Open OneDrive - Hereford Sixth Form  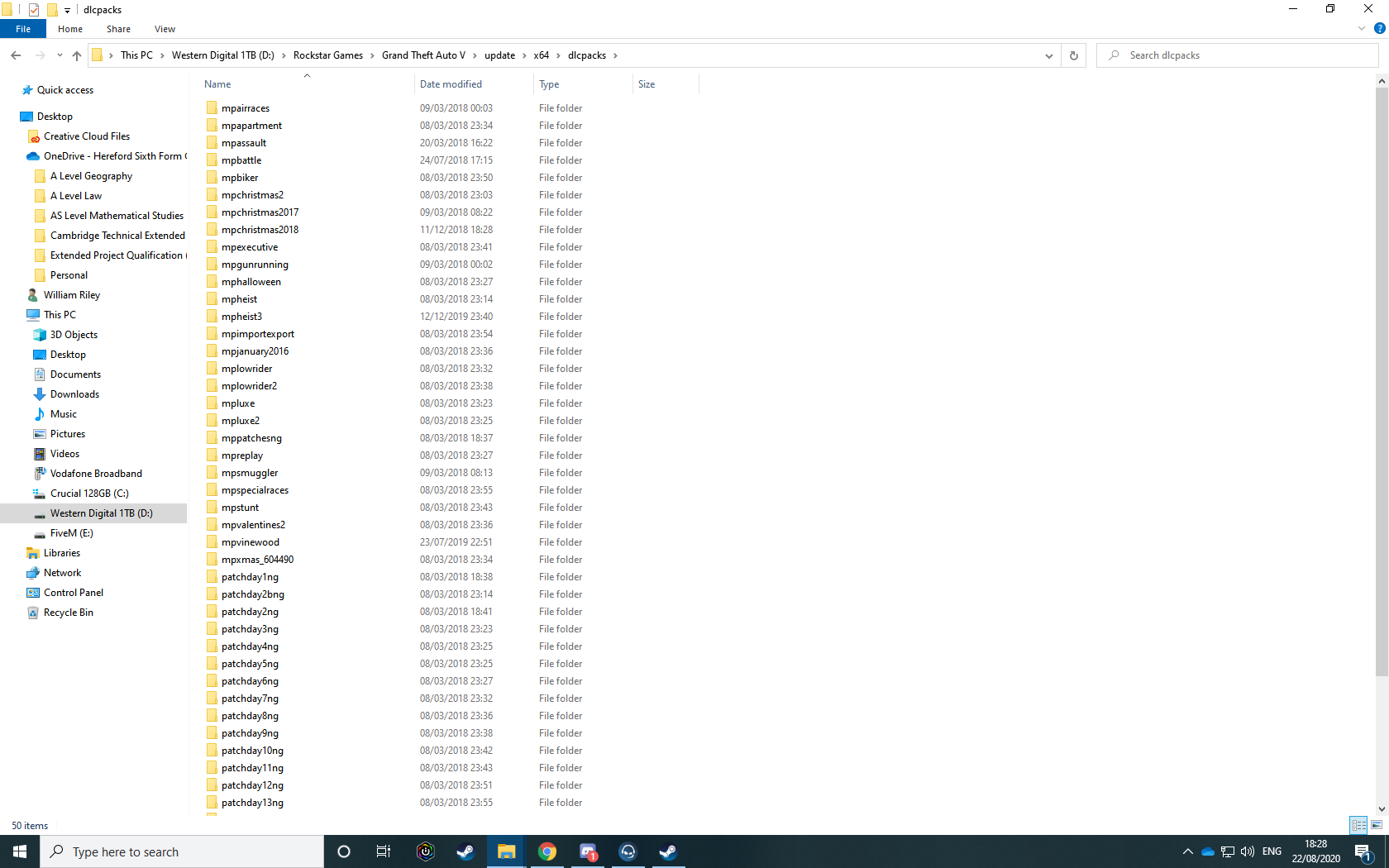coord(114,156)
